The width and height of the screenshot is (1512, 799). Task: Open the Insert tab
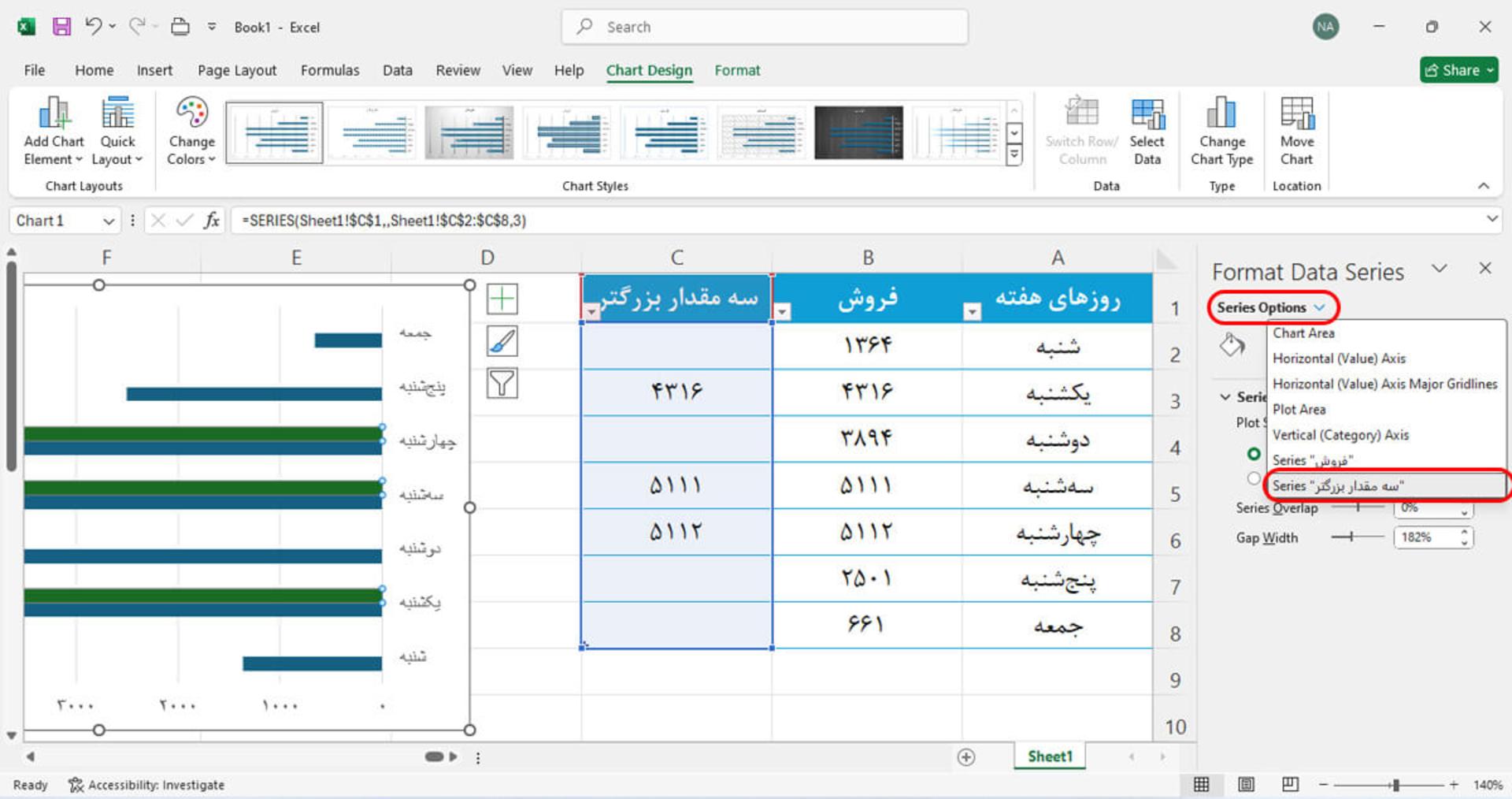(x=154, y=70)
